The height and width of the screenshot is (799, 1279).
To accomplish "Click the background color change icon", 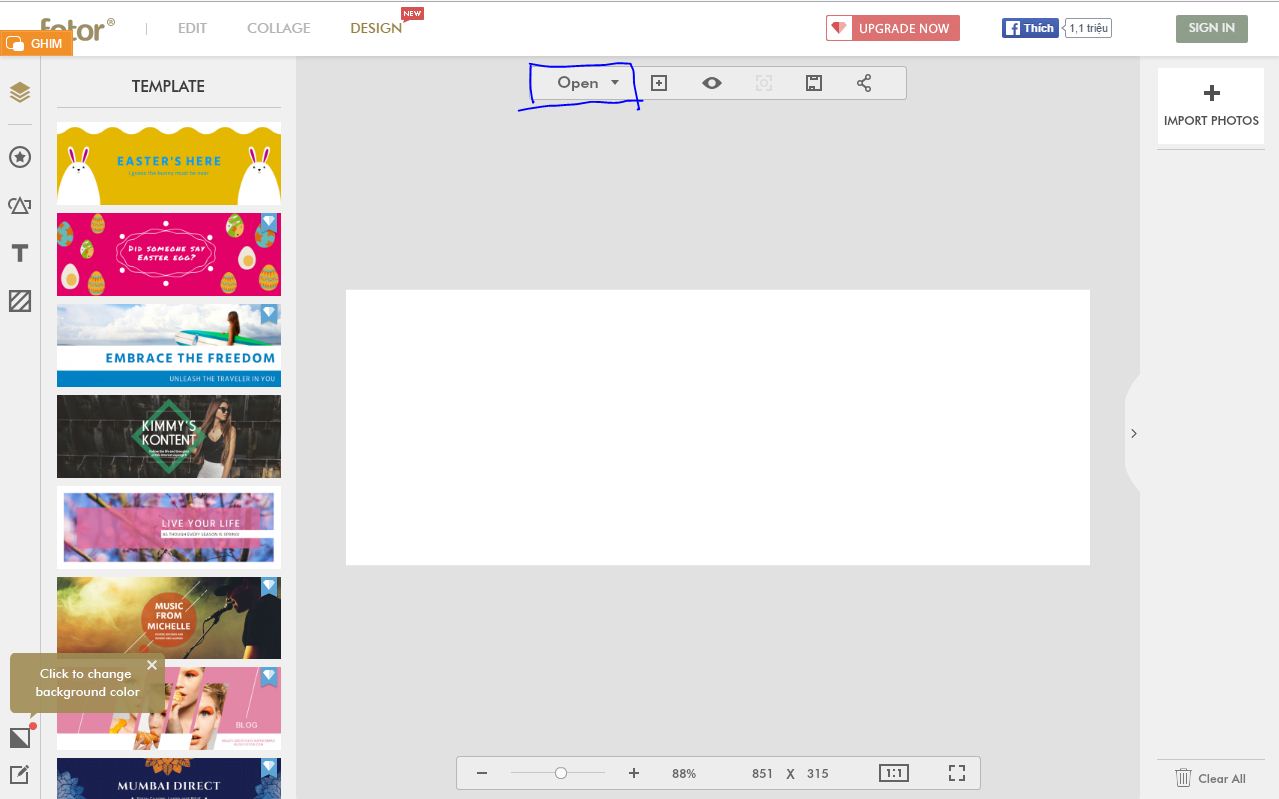I will [20, 738].
